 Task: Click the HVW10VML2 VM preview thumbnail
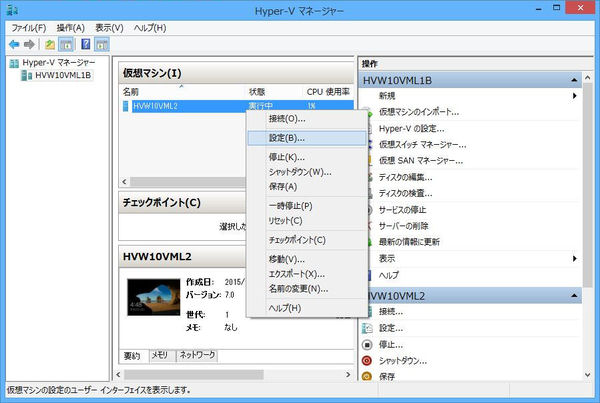153,297
